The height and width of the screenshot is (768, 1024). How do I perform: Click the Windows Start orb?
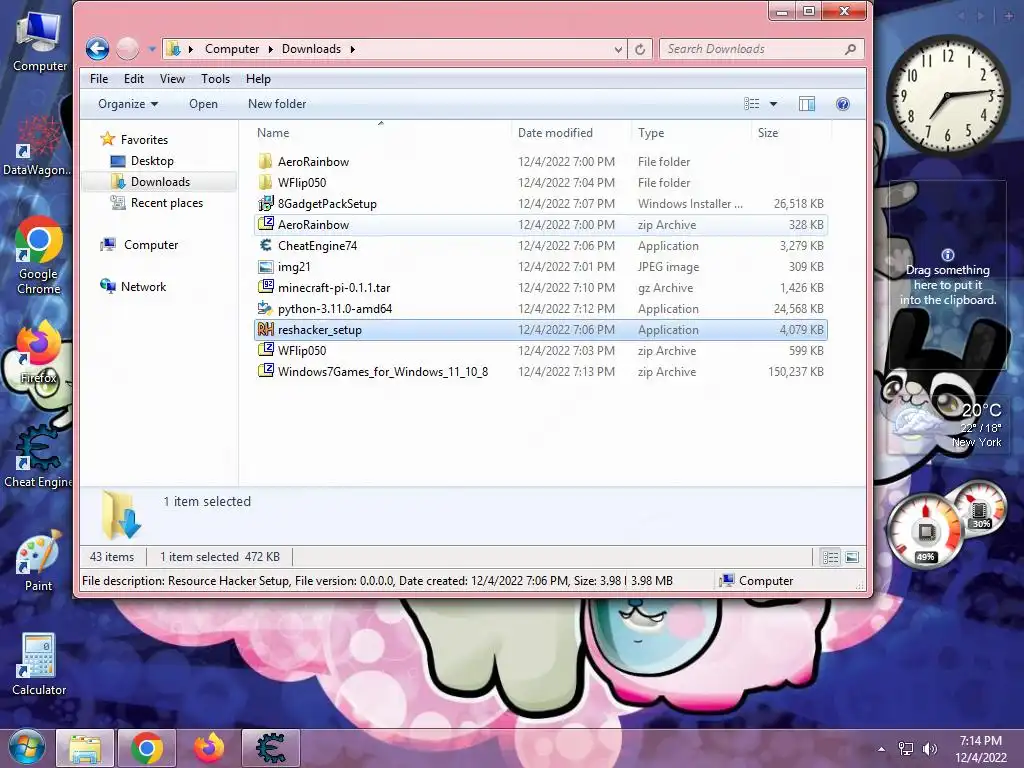(x=26, y=748)
